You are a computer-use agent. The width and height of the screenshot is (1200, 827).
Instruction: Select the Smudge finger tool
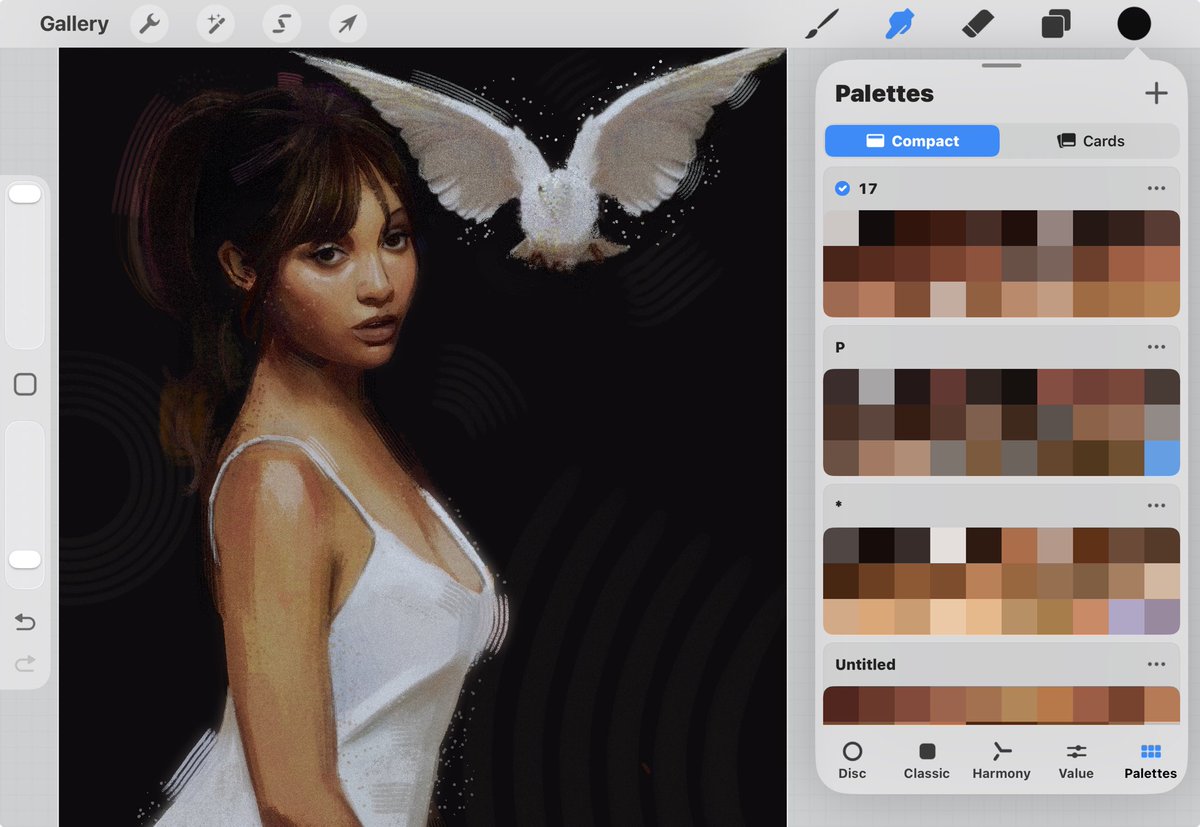click(x=901, y=24)
